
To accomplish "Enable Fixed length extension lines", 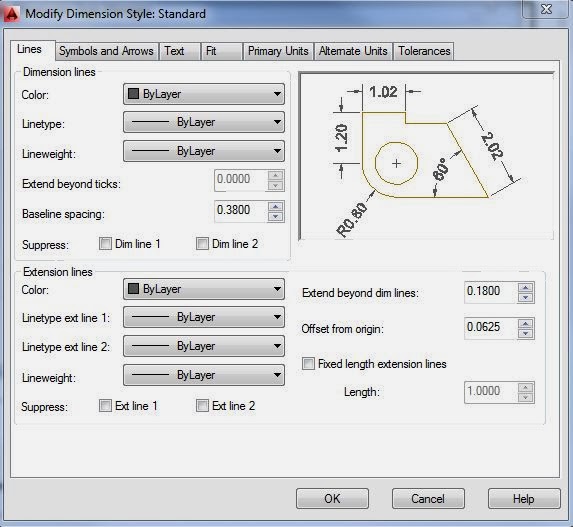I will click(x=308, y=364).
